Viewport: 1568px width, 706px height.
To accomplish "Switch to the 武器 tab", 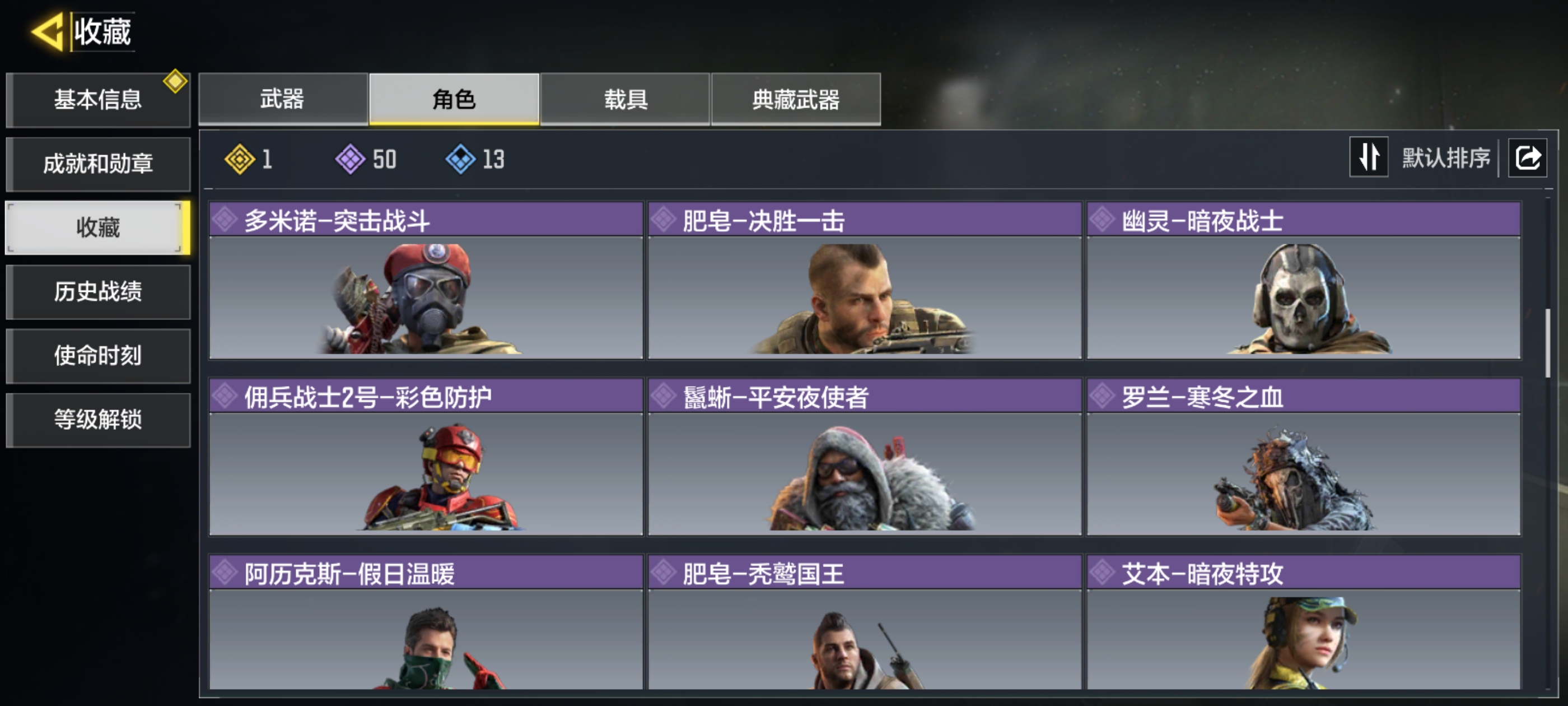I will (x=283, y=99).
